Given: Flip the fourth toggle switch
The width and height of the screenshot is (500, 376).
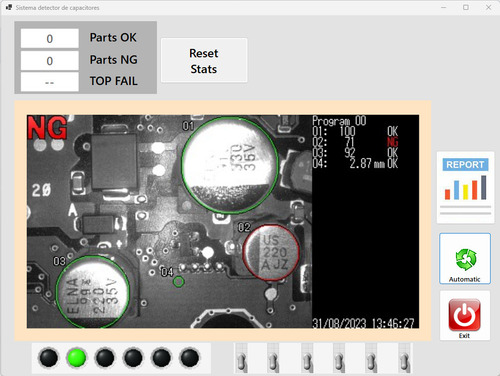Looking at the screenshot, I should click(x=339, y=358).
